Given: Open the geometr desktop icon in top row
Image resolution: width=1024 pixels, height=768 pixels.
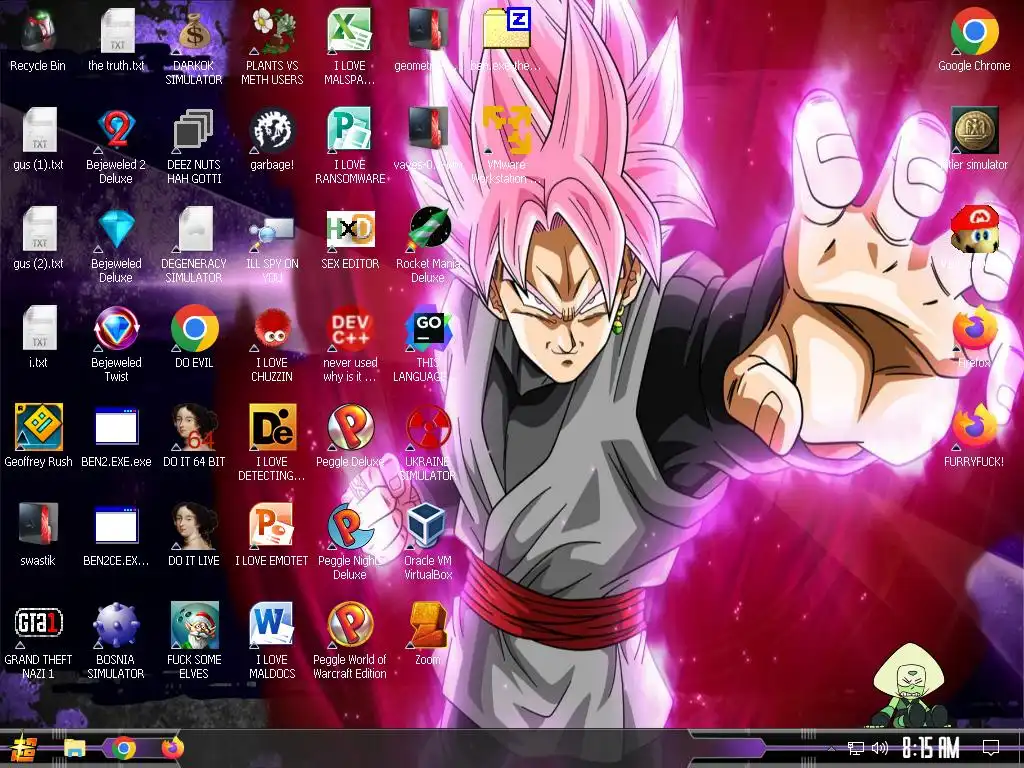Looking at the screenshot, I should coord(428,40).
